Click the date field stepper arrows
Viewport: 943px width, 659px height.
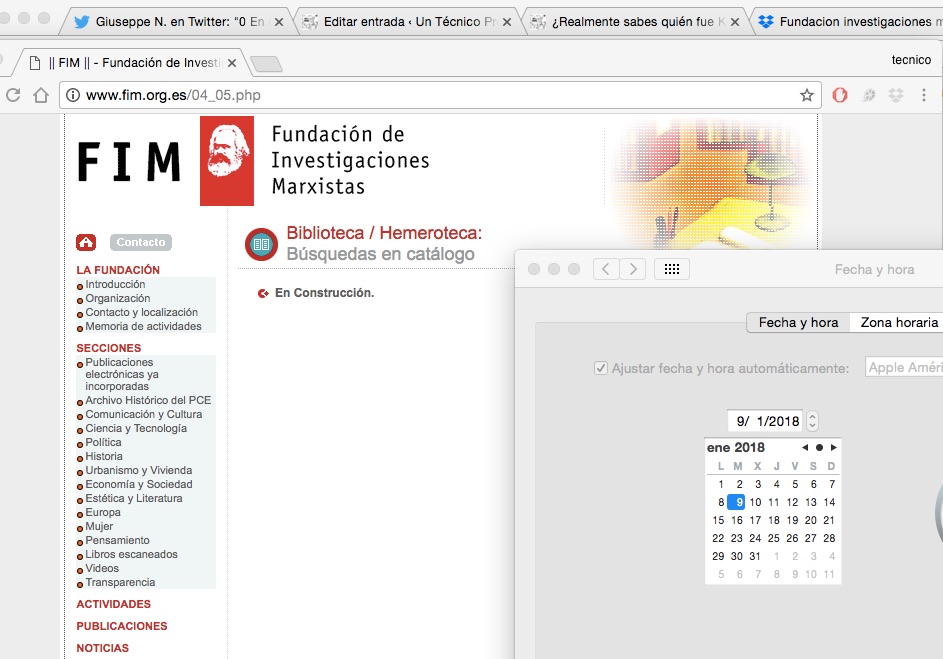[x=812, y=421]
